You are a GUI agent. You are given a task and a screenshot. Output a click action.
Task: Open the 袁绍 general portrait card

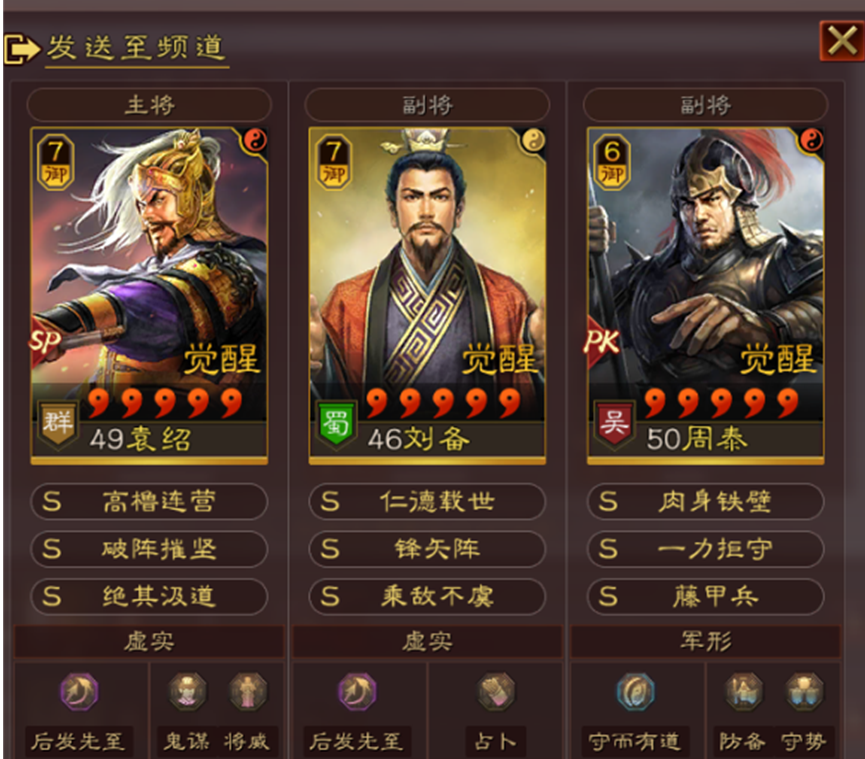[x=149, y=296]
